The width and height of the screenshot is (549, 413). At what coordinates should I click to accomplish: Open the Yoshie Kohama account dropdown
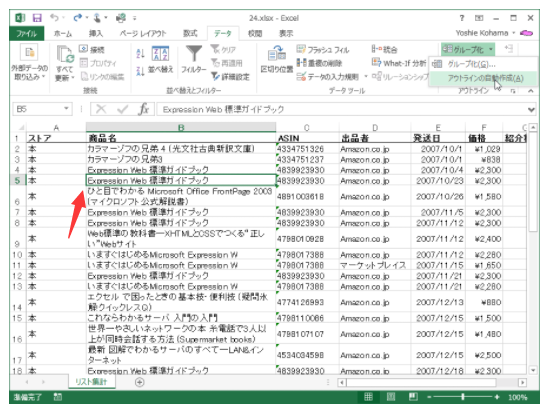click(514, 33)
